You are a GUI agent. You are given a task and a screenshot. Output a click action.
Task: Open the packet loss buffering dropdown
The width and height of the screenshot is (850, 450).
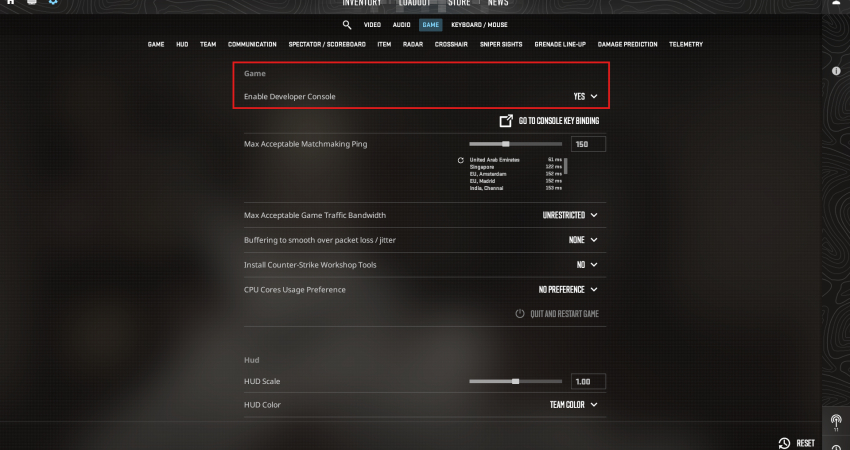[583, 240]
